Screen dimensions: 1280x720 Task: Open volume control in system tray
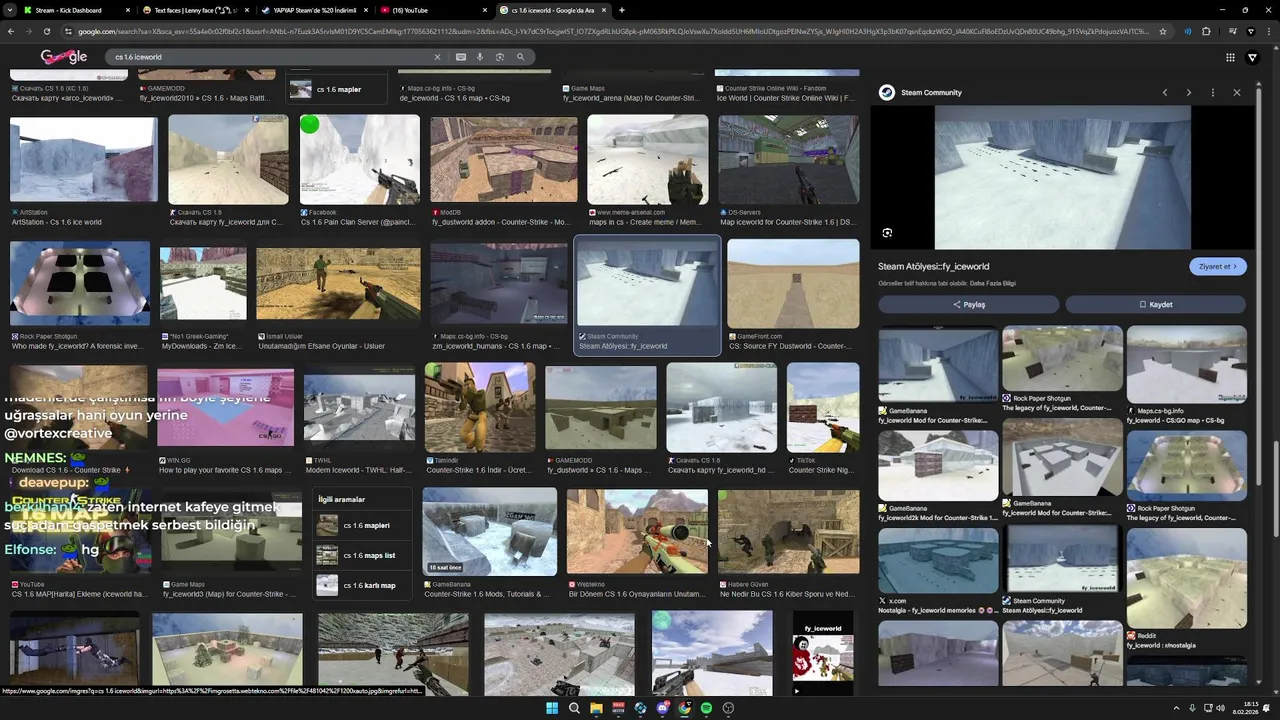(1221, 708)
